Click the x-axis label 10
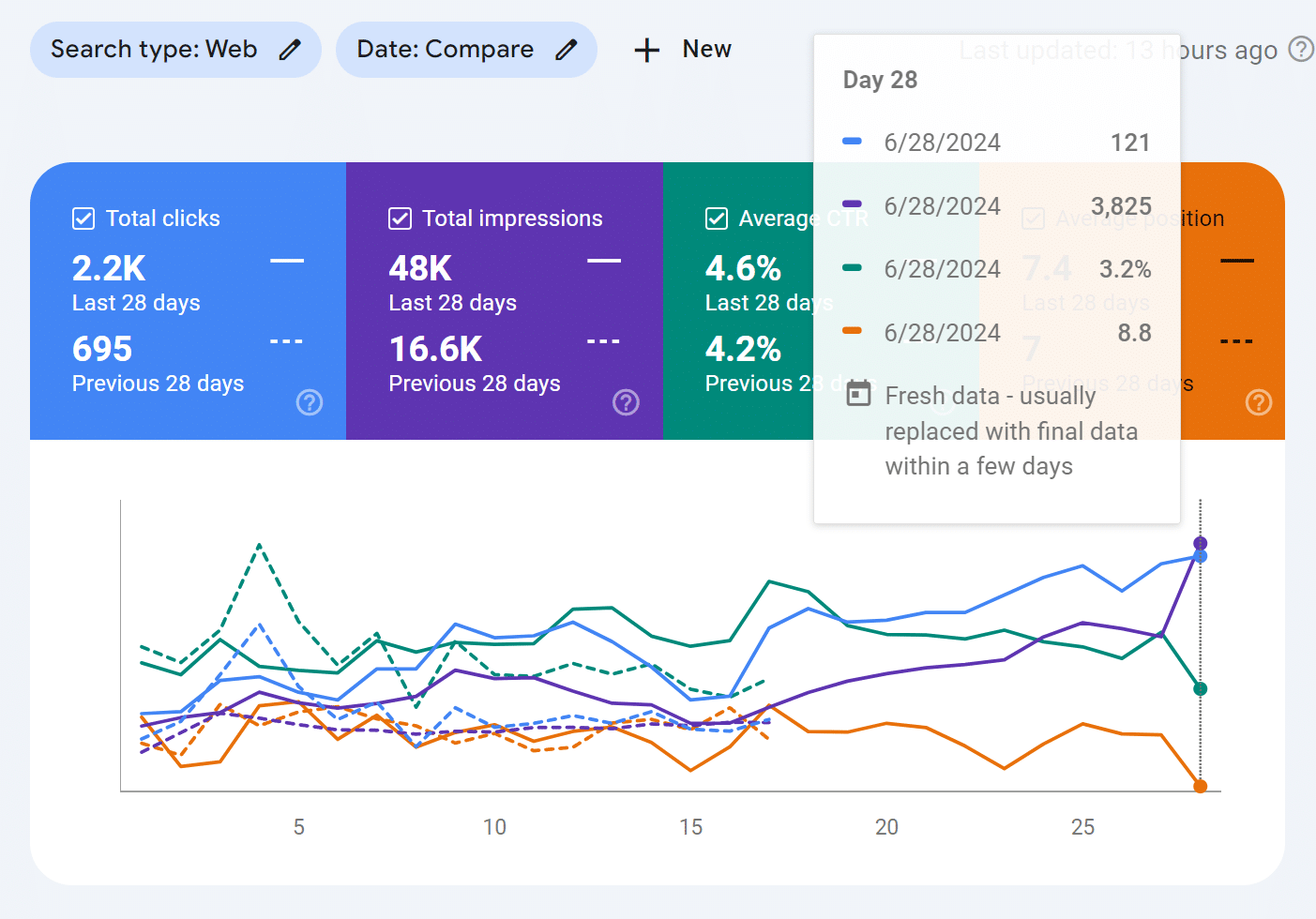 494,827
